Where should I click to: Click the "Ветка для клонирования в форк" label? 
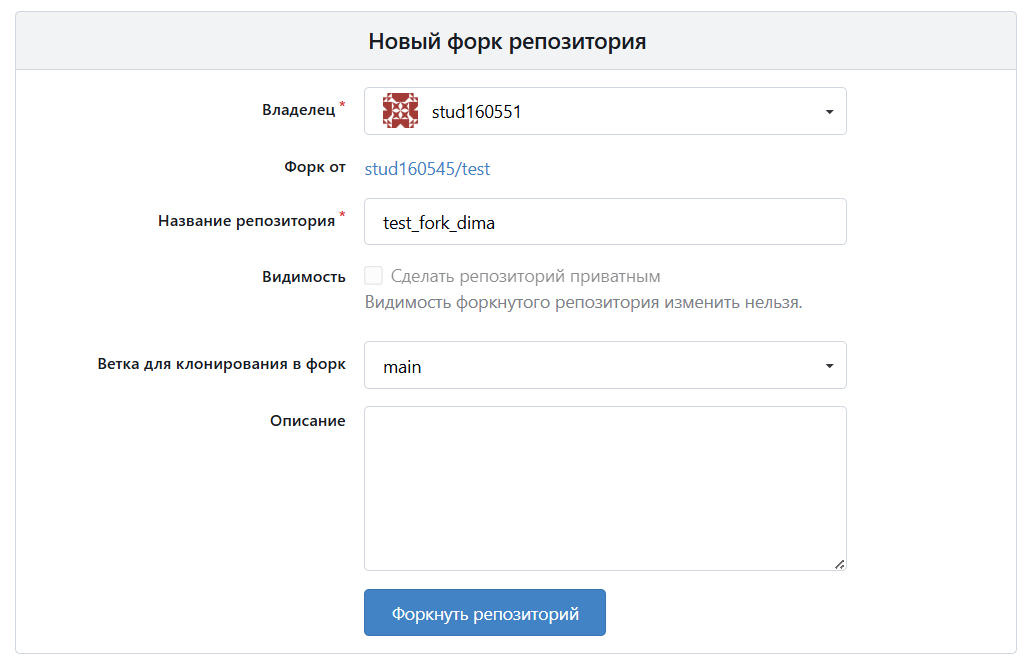pyautogui.click(x=221, y=364)
